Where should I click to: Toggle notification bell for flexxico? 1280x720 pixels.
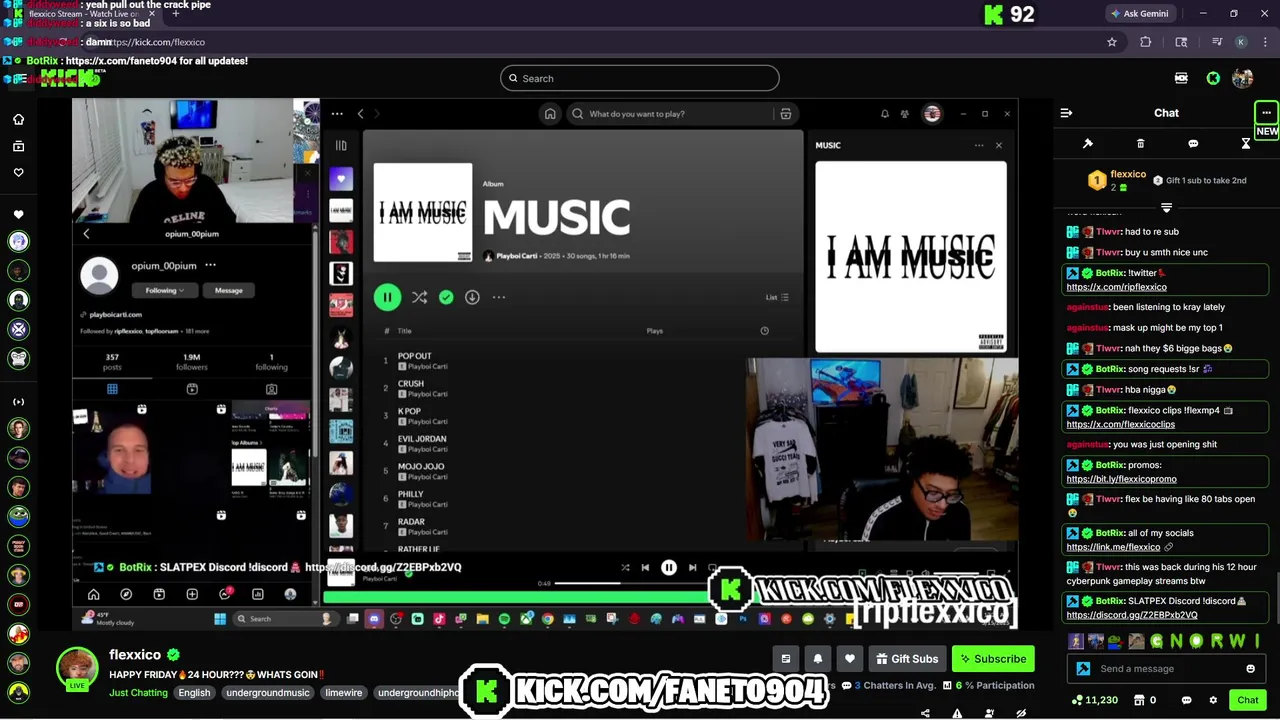(x=818, y=659)
